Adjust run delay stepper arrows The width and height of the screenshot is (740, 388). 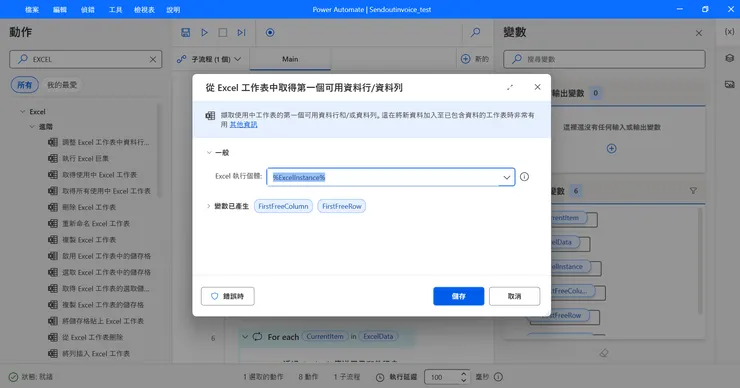point(463,377)
